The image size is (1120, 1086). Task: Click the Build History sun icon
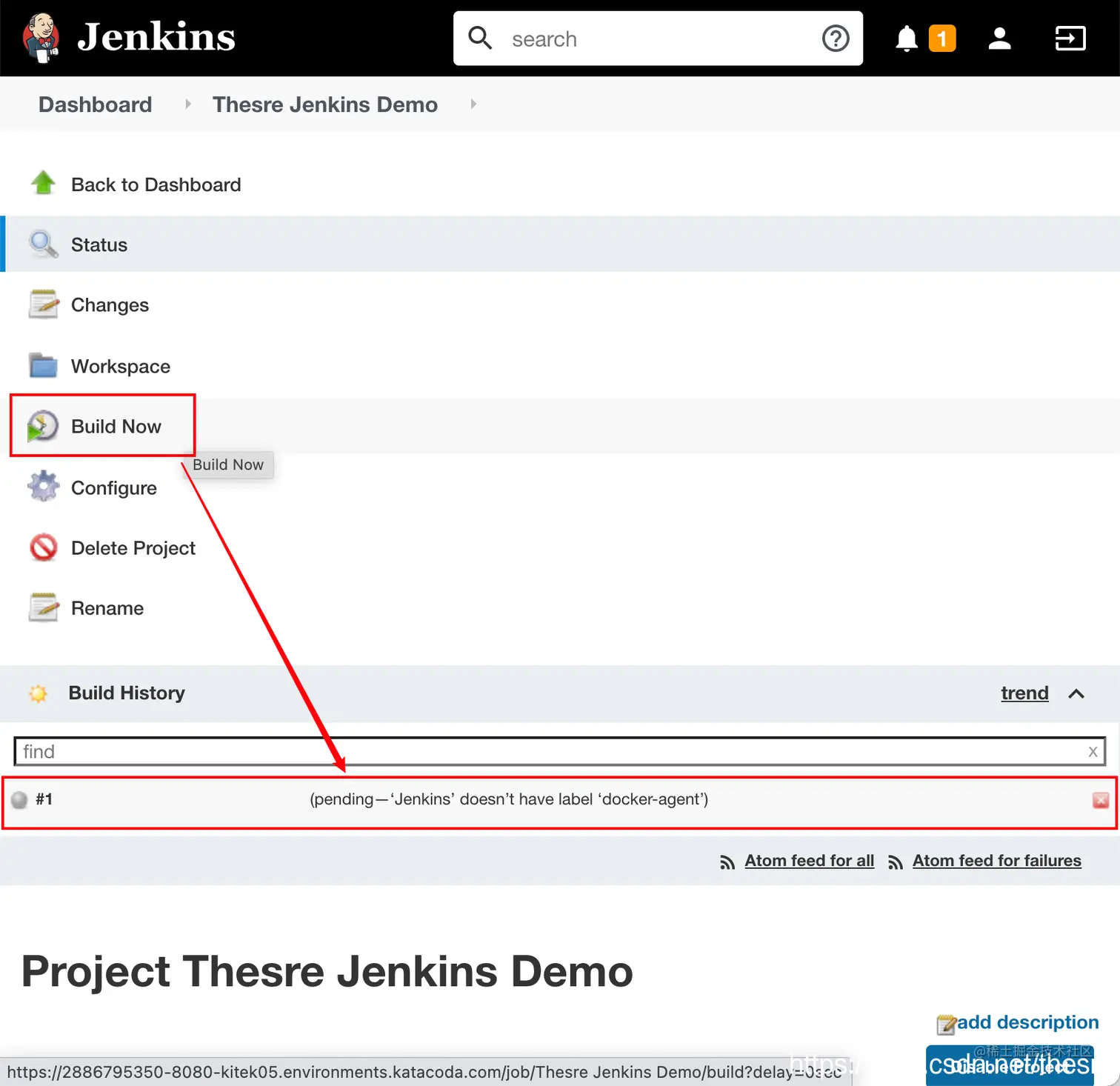(38, 693)
